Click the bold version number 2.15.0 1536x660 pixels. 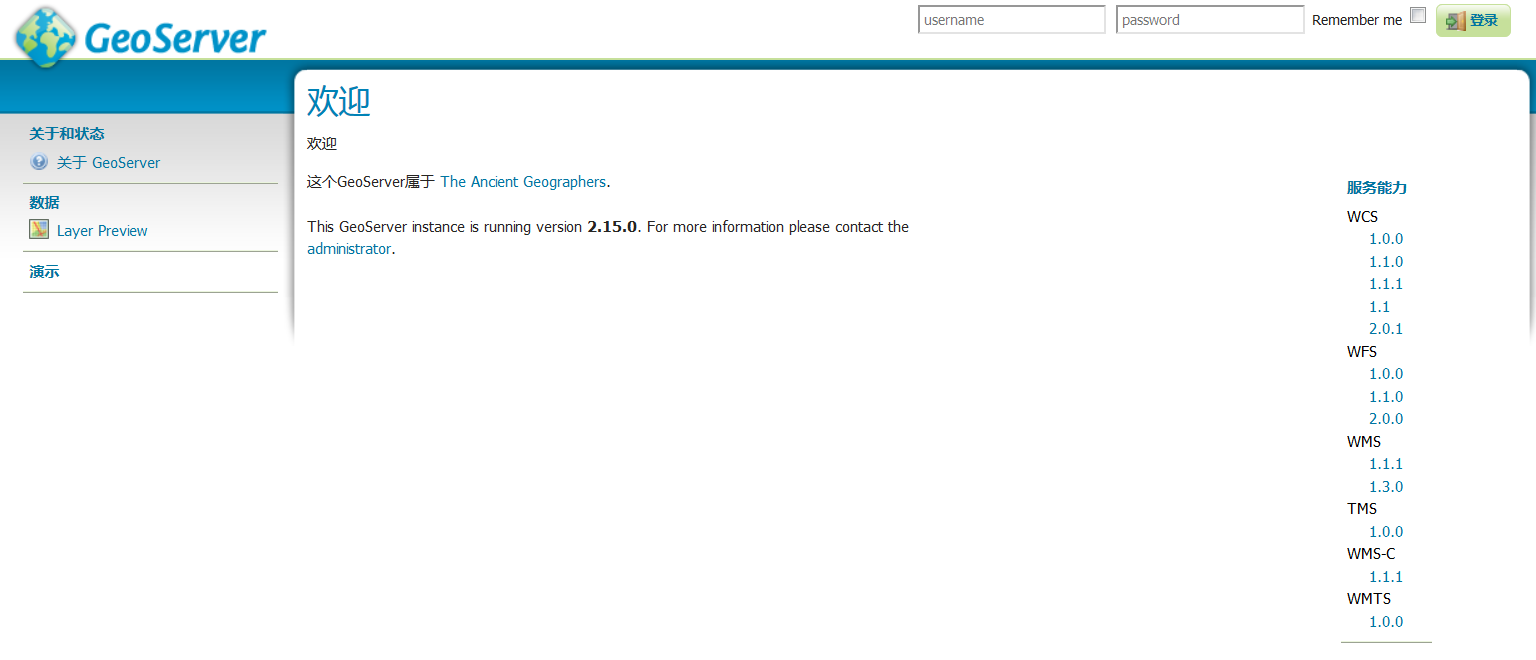pyautogui.click(x=612, y=227)
